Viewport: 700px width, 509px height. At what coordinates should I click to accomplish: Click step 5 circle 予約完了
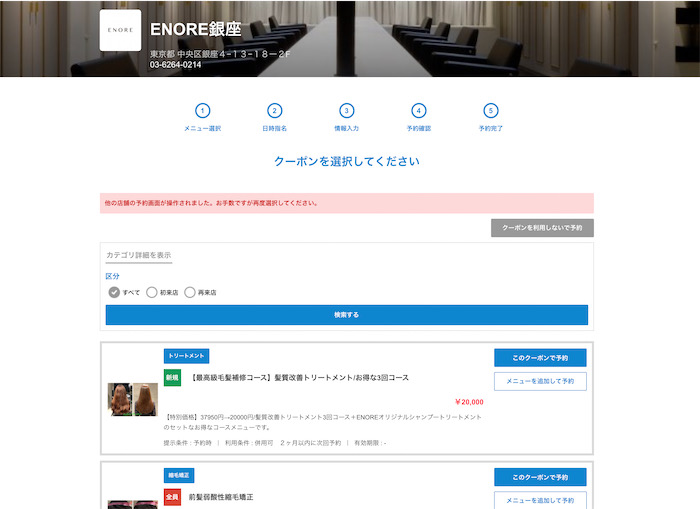coord(490,111)
